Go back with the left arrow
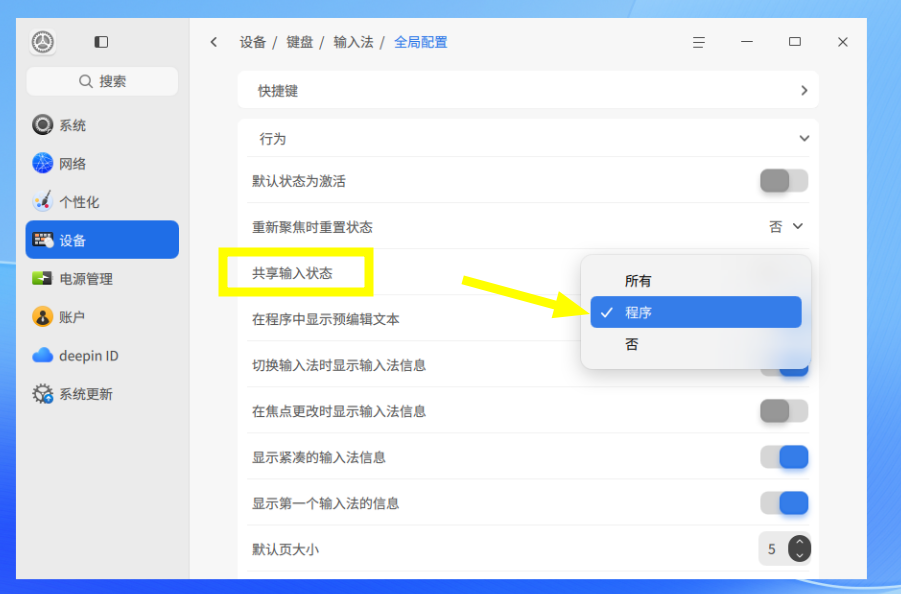 click(x=214, y=42)
